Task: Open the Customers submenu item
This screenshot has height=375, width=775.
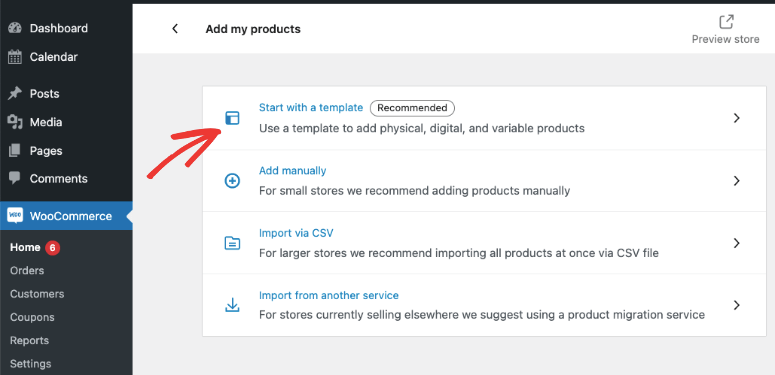Action: coord(37,294)
